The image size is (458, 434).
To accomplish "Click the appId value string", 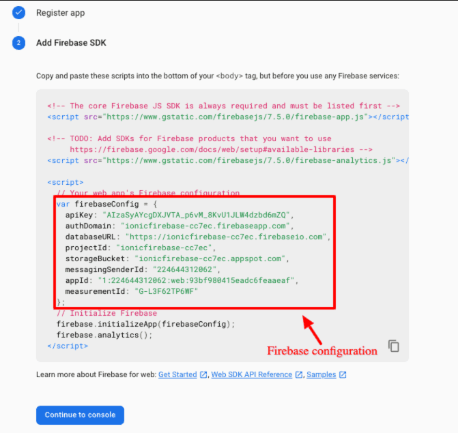I will click(196, 280).
